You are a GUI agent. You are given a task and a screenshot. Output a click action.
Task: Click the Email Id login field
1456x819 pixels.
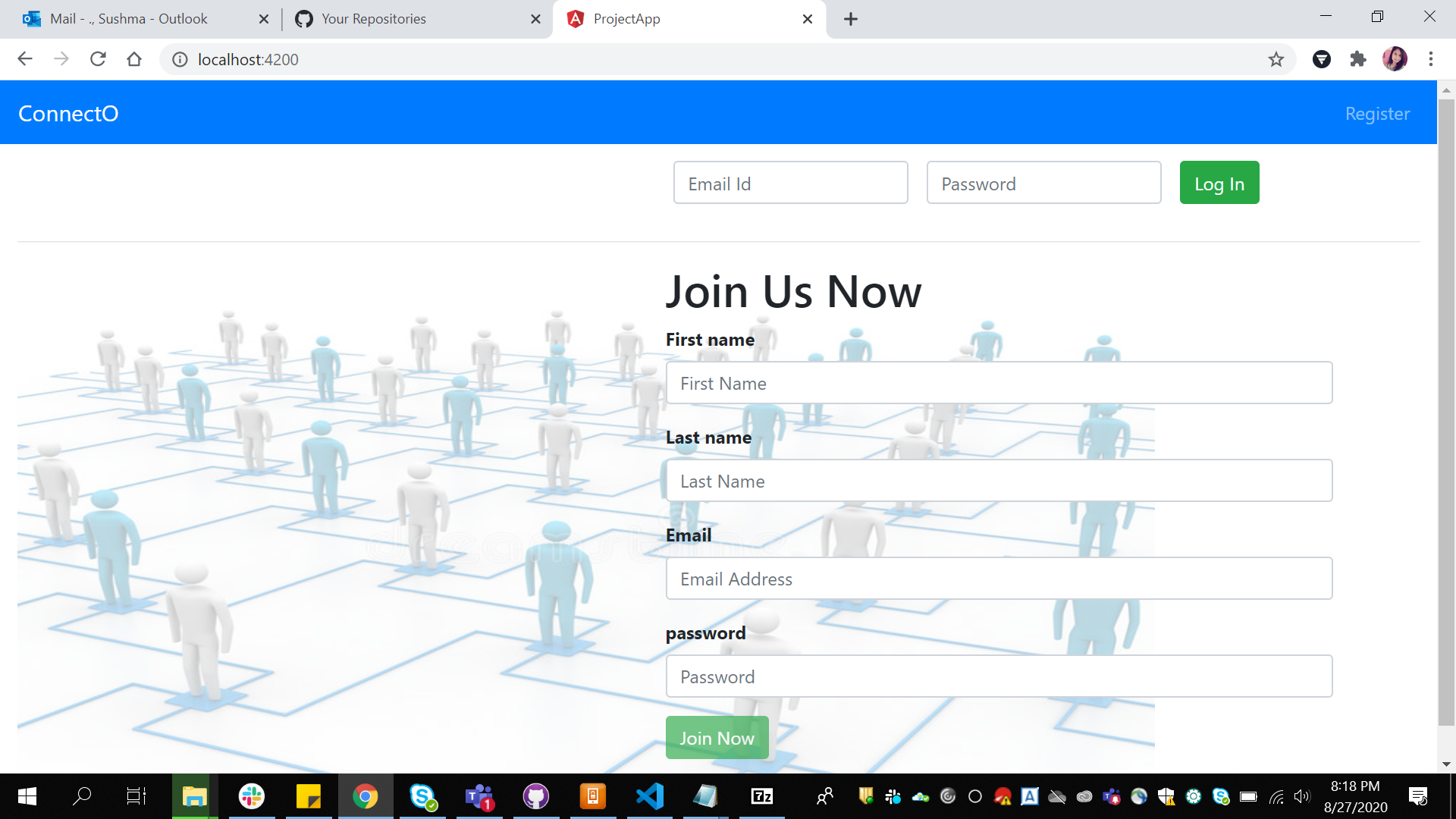click(x=790, y=183)
